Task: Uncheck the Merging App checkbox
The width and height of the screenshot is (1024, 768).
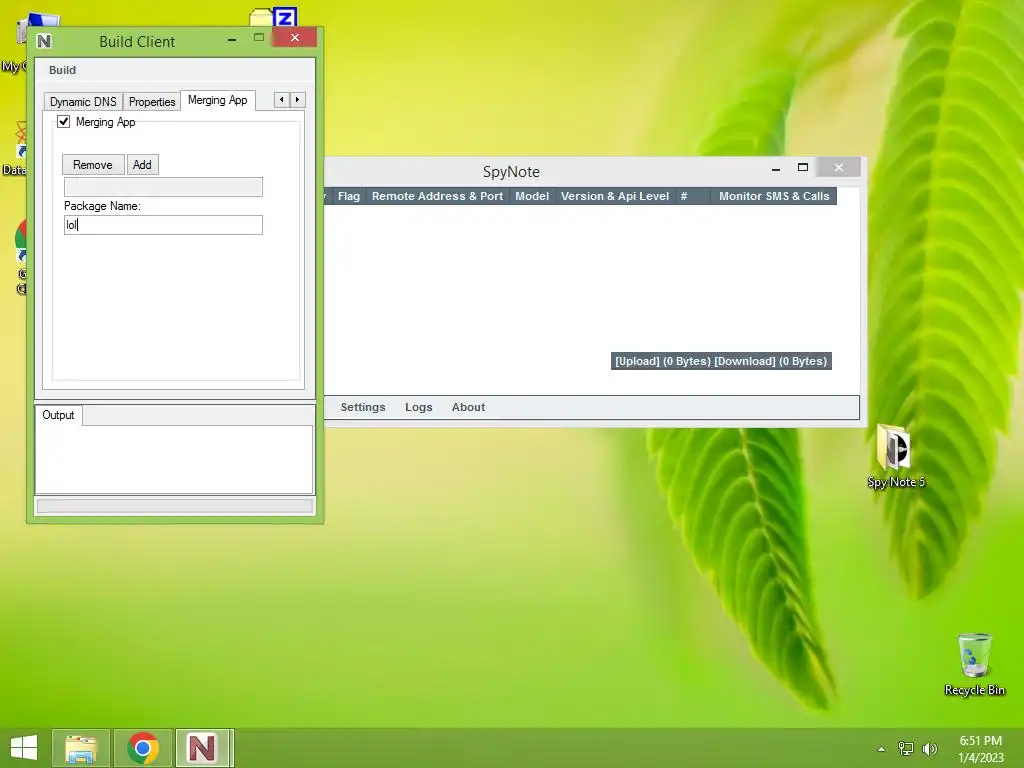Action: tap(63, 121)
